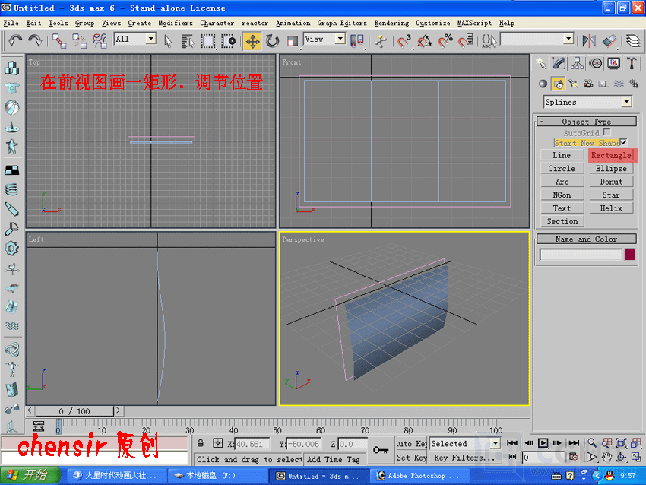Switch to Adobe Photoshop taskbar button
The height and width of the screenshot is (485, 646).
coord(418,476)
